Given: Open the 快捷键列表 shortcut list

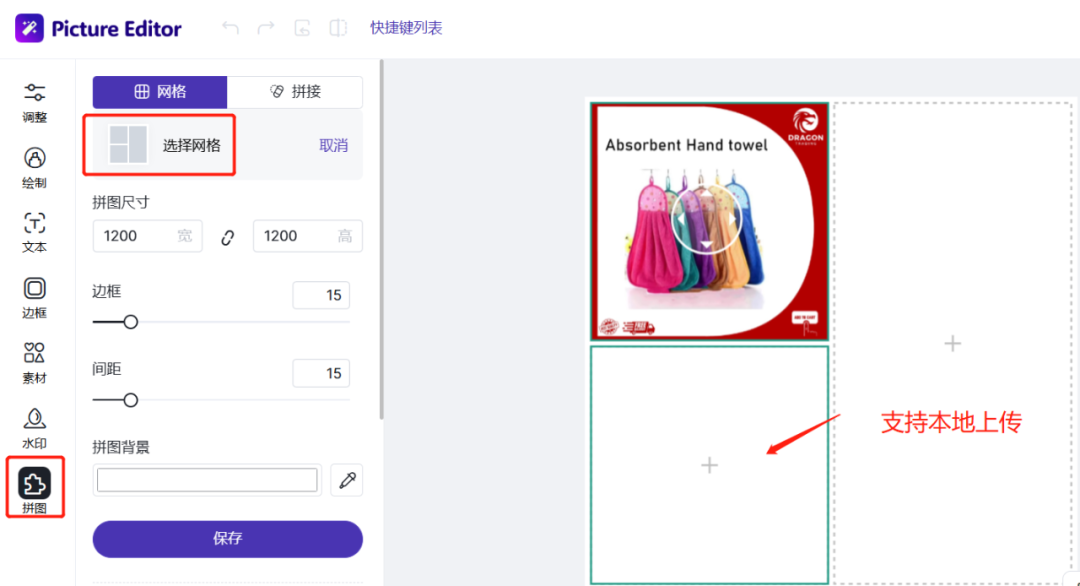Looking at the screenshot, I should [x=406, y=28].
